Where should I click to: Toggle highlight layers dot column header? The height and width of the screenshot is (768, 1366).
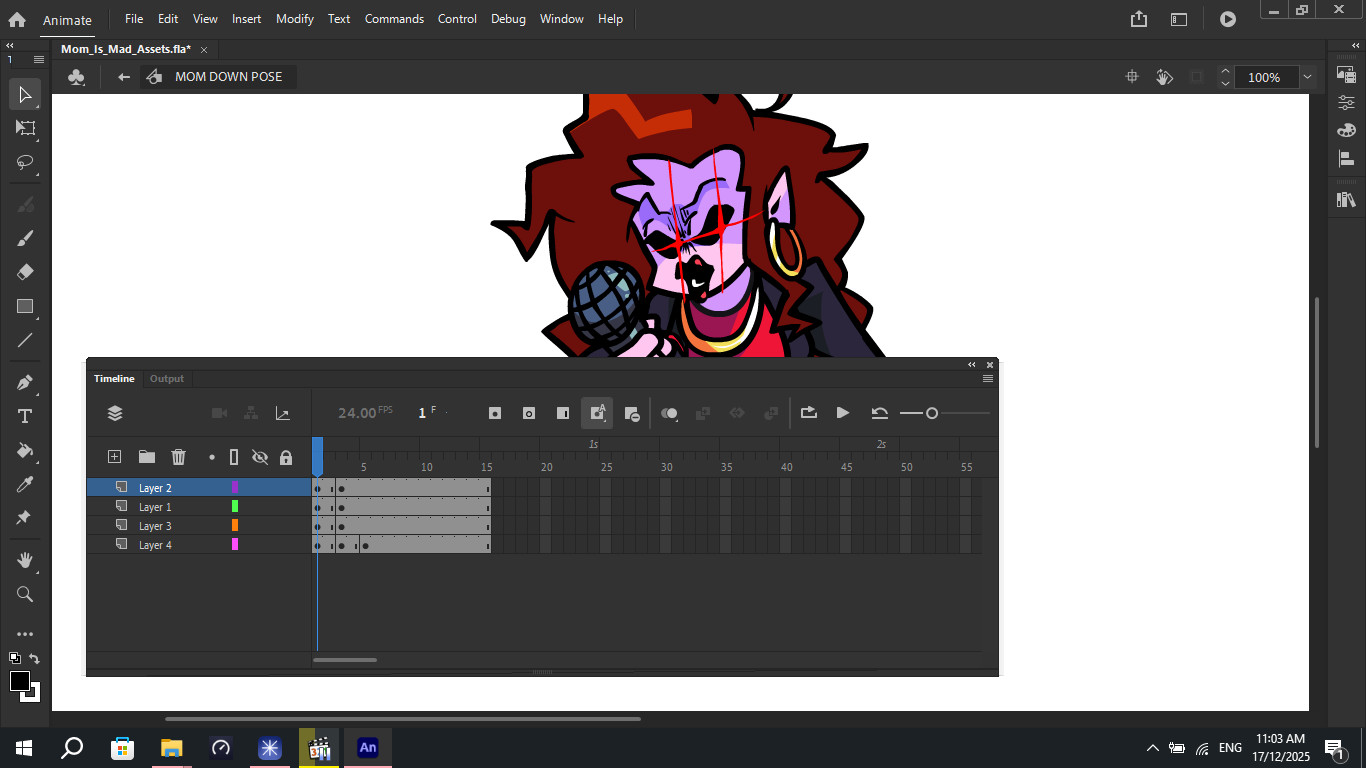tap(212, 457)
